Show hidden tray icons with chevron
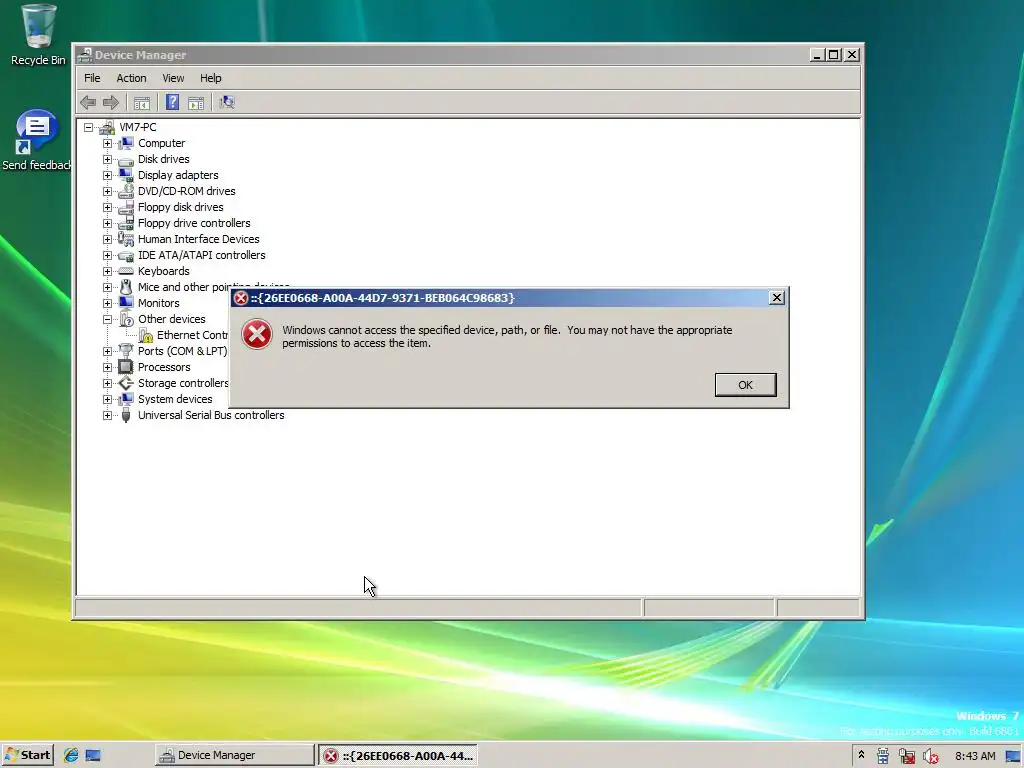 (x=861, y=755)
